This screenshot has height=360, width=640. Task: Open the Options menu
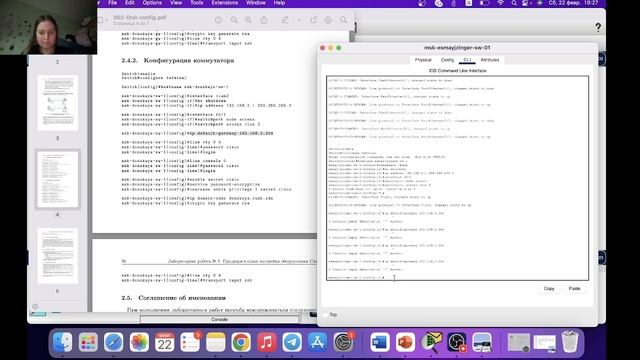(x=152, y=3)
